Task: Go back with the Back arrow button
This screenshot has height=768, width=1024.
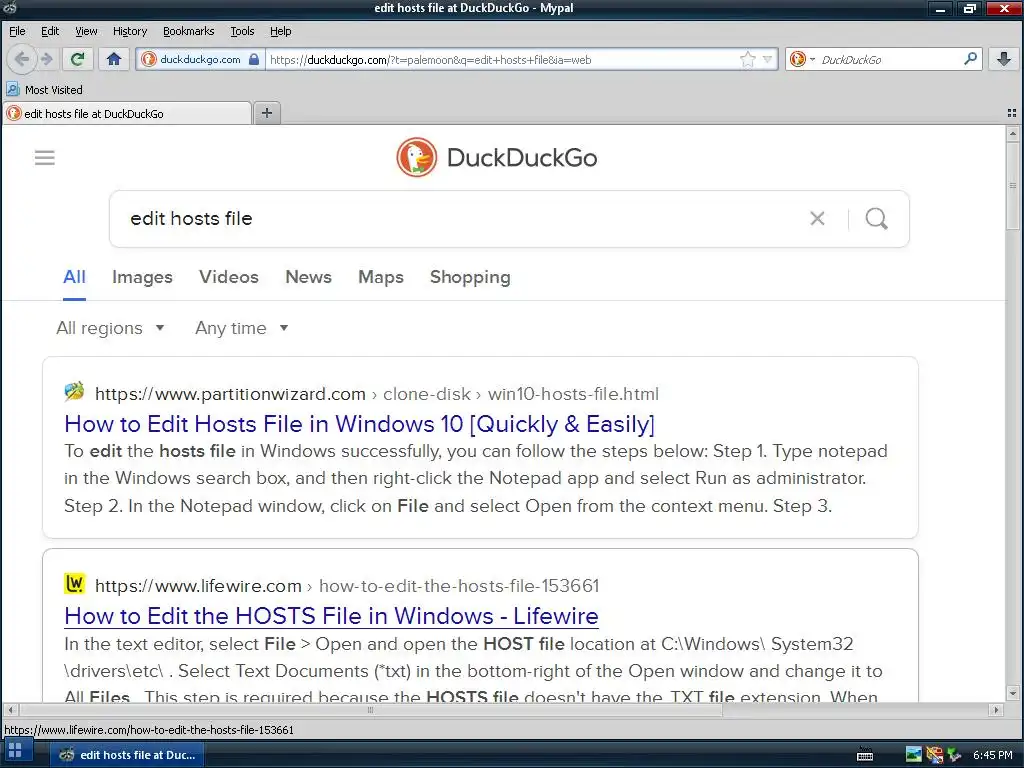Action: tap(21, 59)
